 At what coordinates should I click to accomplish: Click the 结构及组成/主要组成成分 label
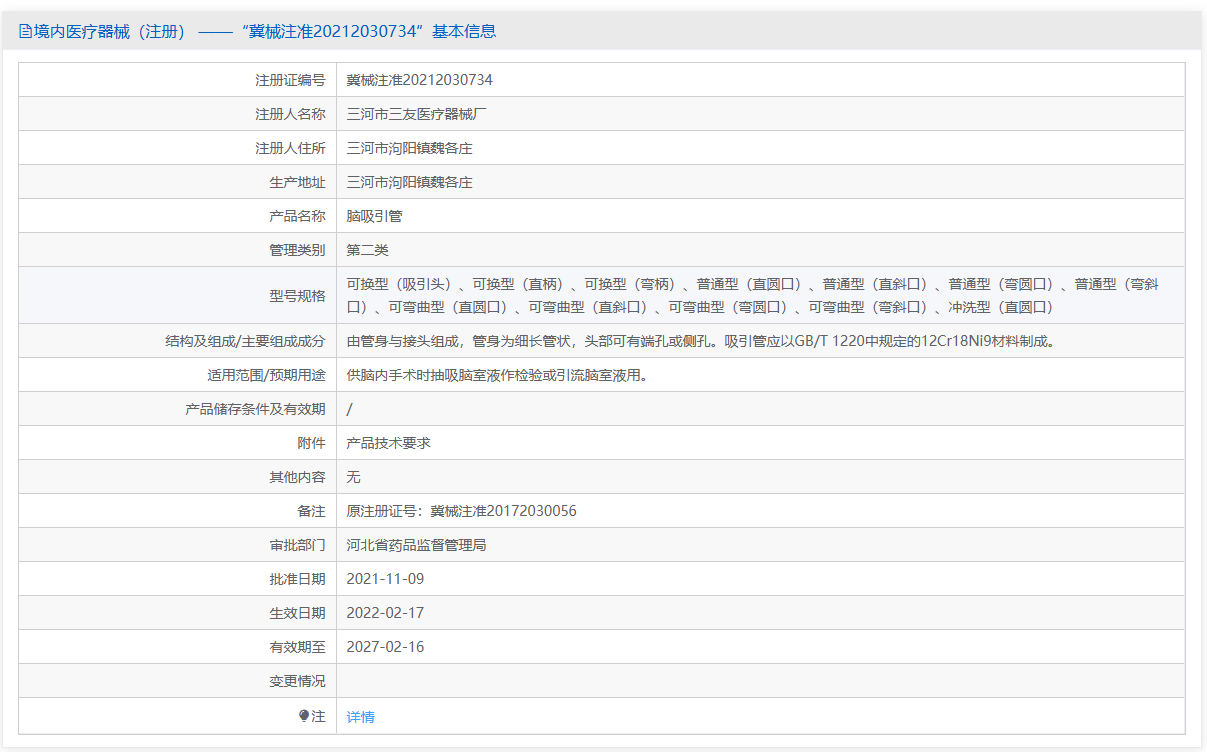245,341
